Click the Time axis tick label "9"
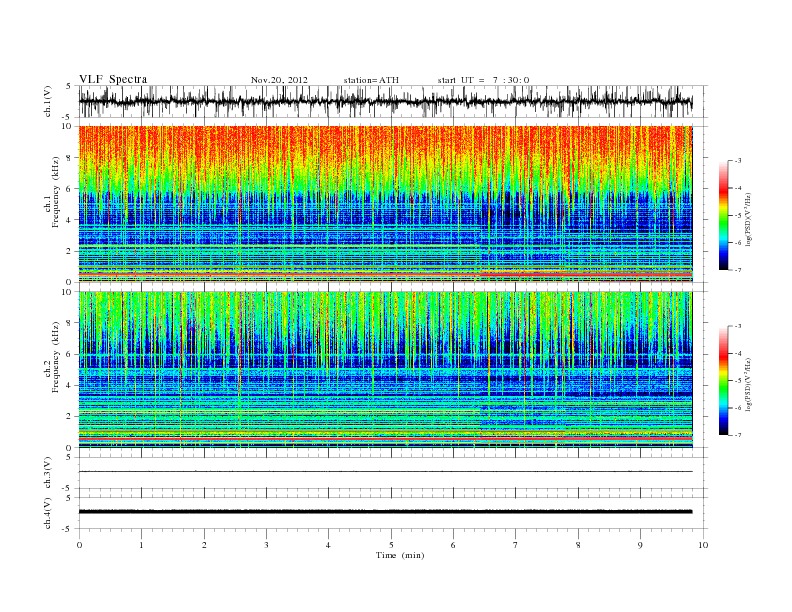This screenshot has width=792, height=612. click(640, 545)
